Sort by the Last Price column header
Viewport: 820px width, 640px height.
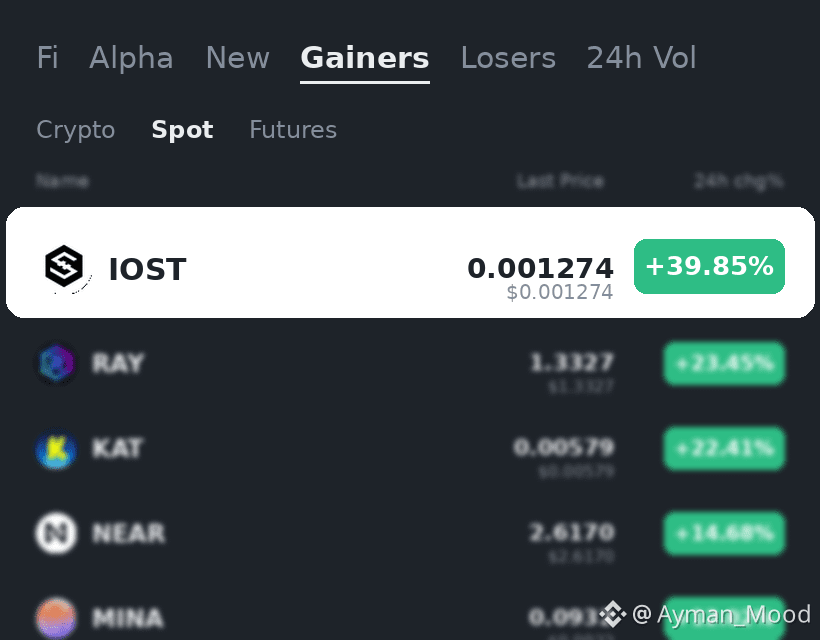(560, 181)
